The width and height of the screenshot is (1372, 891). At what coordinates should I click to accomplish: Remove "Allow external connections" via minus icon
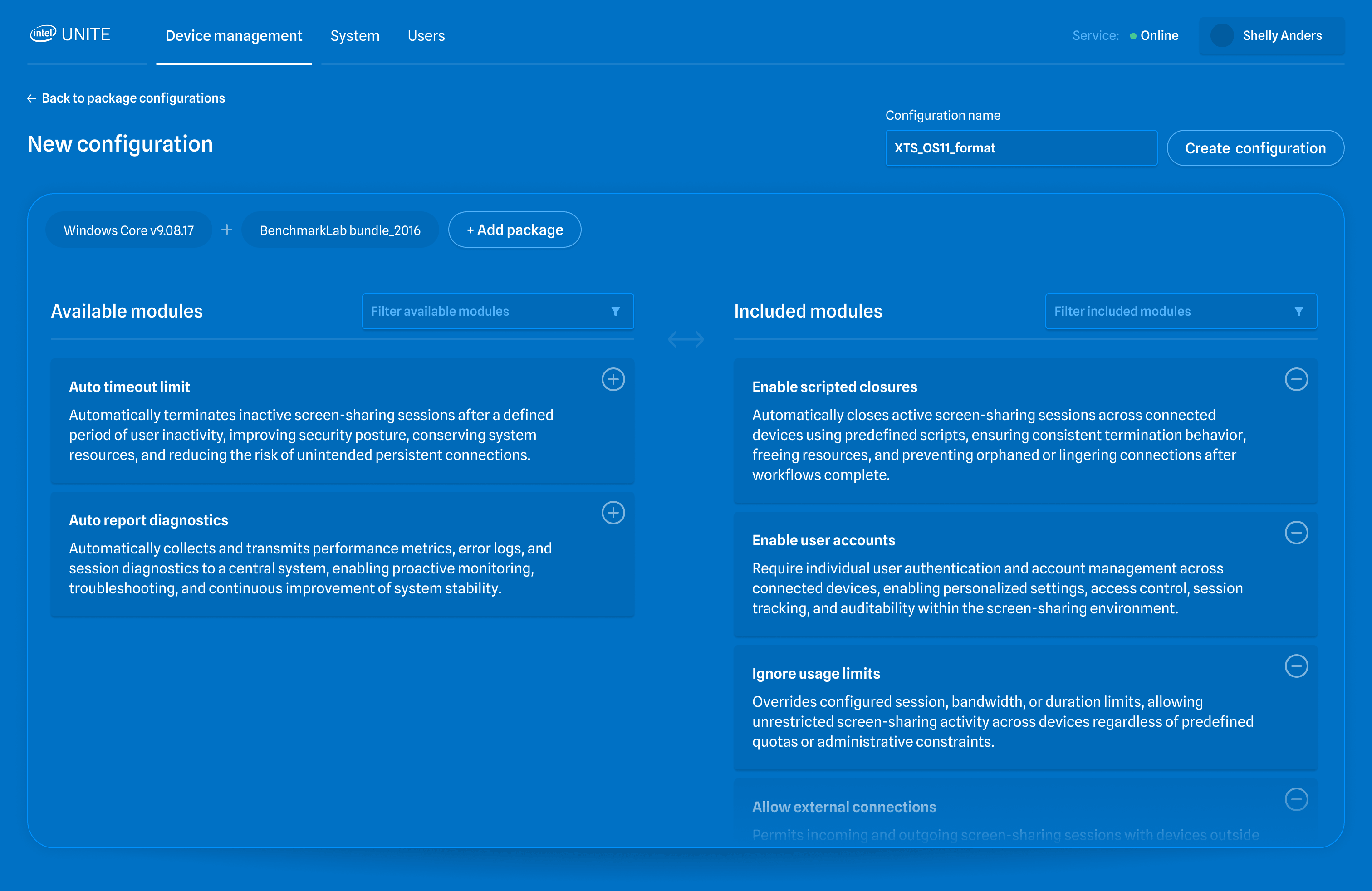[x=1297, y=799]
